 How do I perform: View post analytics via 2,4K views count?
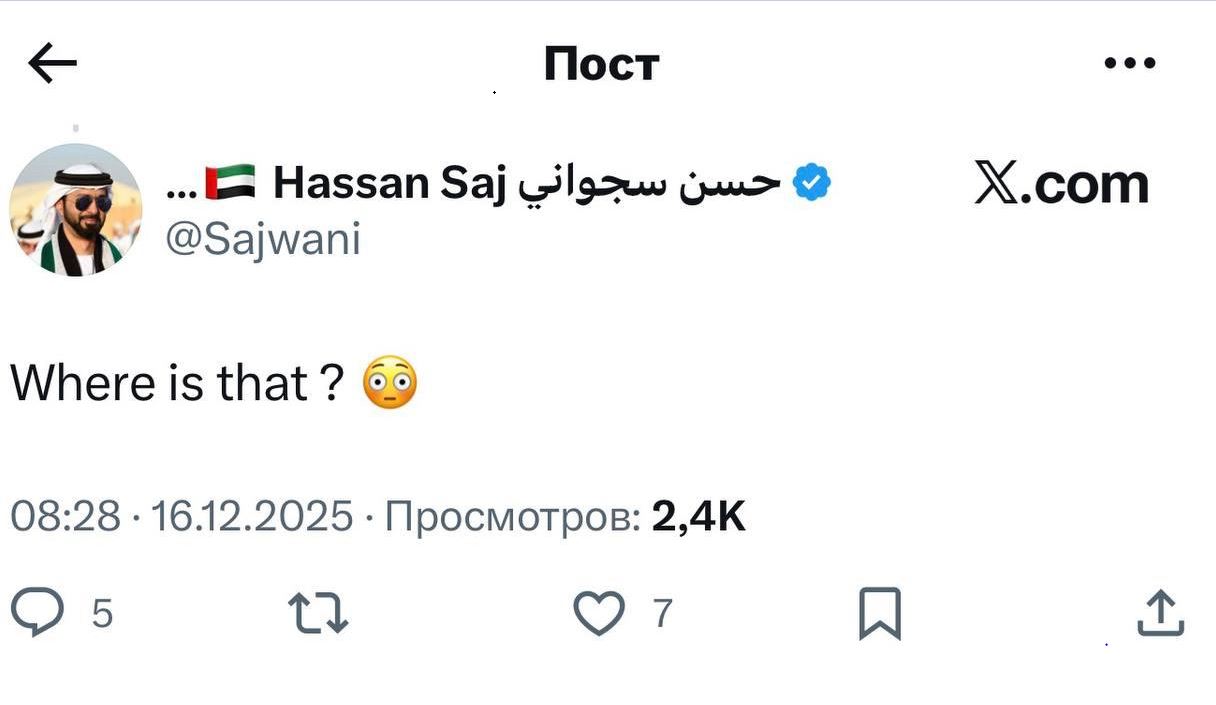pos(698,517)
